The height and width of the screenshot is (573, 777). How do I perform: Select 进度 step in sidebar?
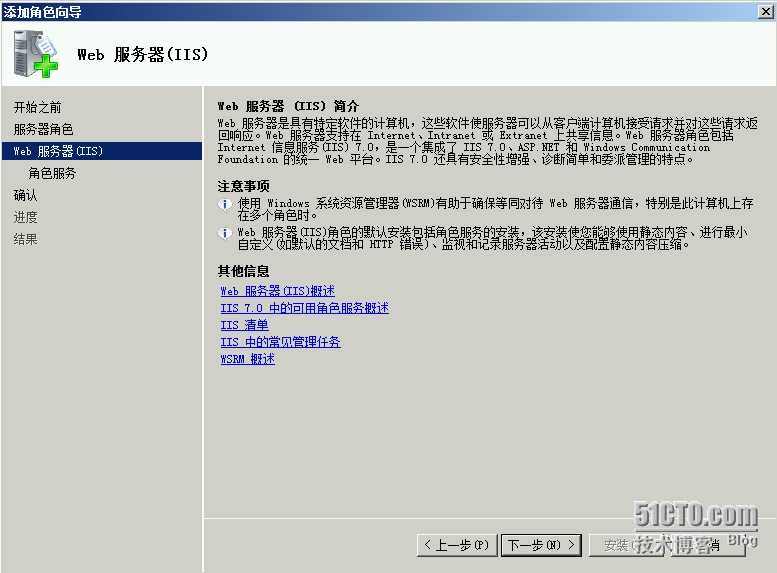click(26, 217)
